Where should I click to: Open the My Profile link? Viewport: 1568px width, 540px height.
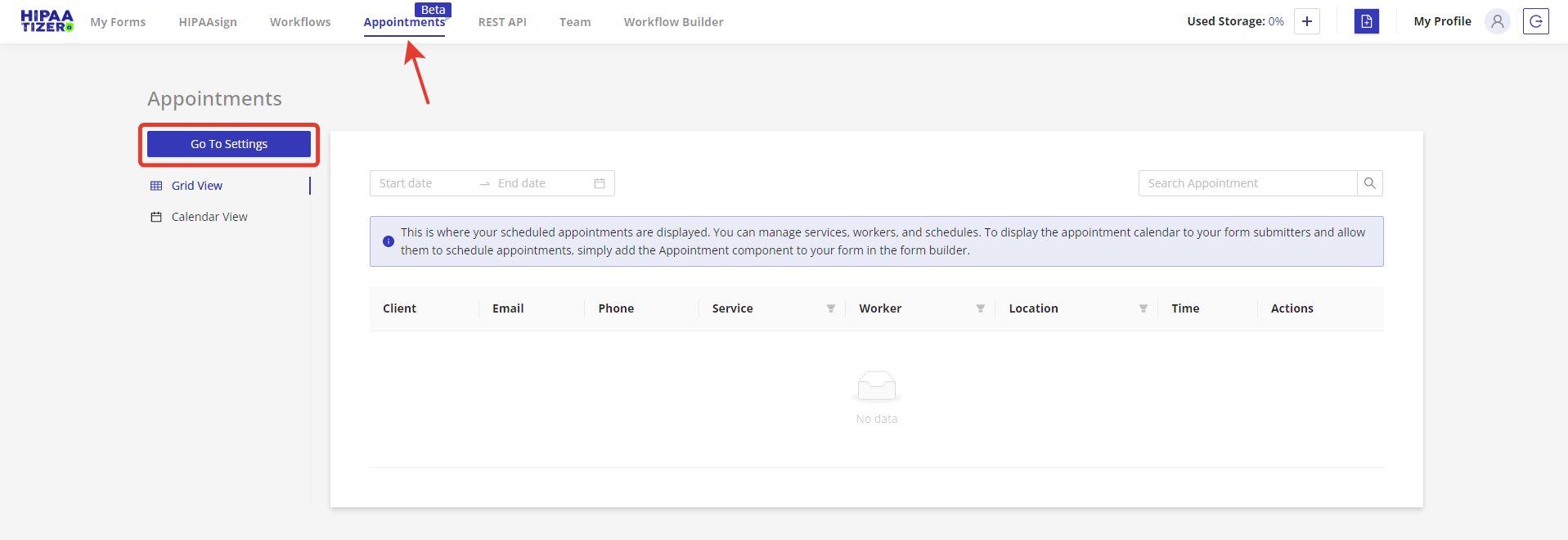(x=1442, y=21)
